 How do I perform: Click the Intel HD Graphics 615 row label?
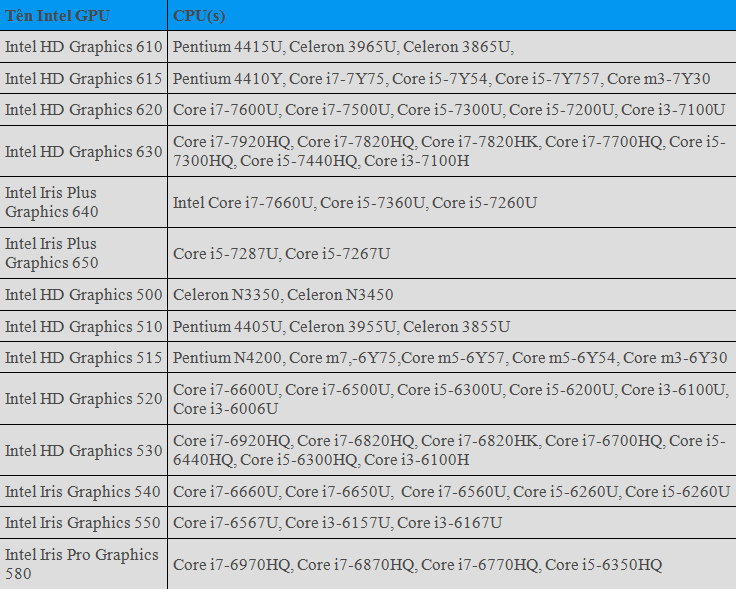(x=83, y=79)
